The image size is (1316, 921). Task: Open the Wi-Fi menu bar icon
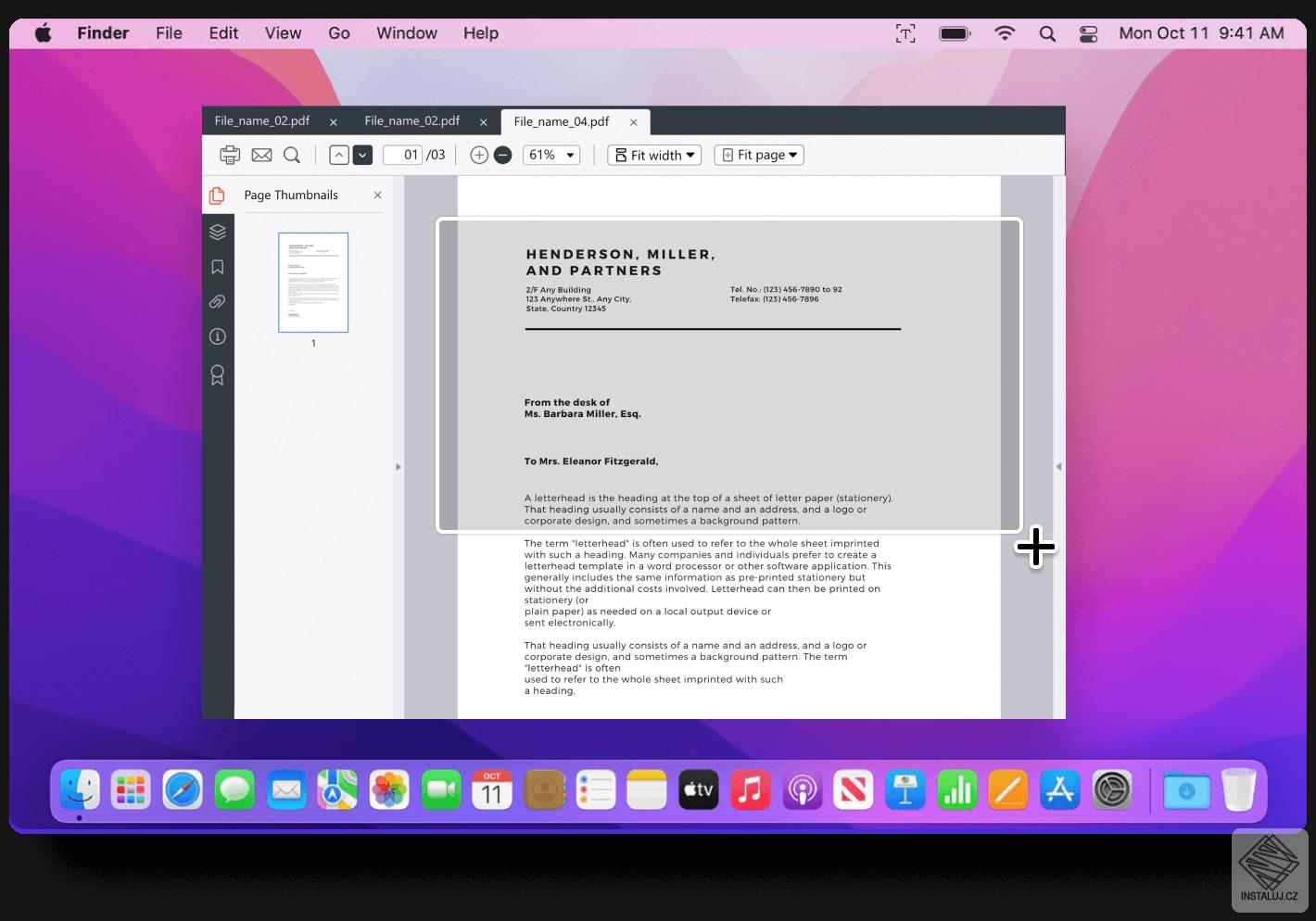click(x=1005, y=33)
